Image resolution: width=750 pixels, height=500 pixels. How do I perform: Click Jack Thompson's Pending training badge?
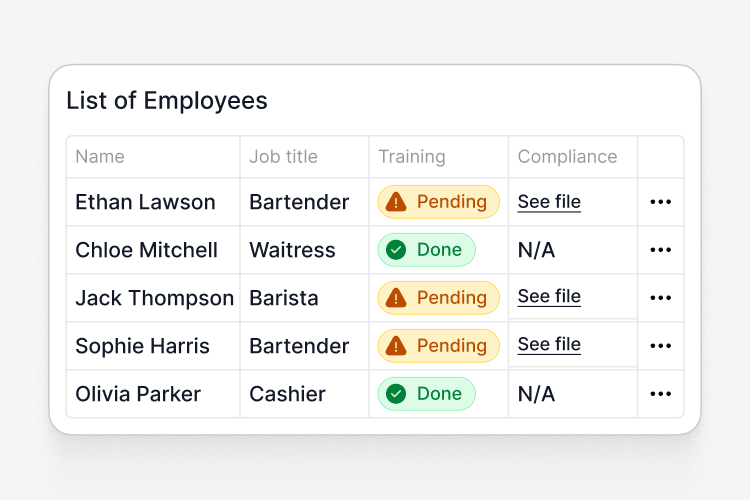click(439, 298)
